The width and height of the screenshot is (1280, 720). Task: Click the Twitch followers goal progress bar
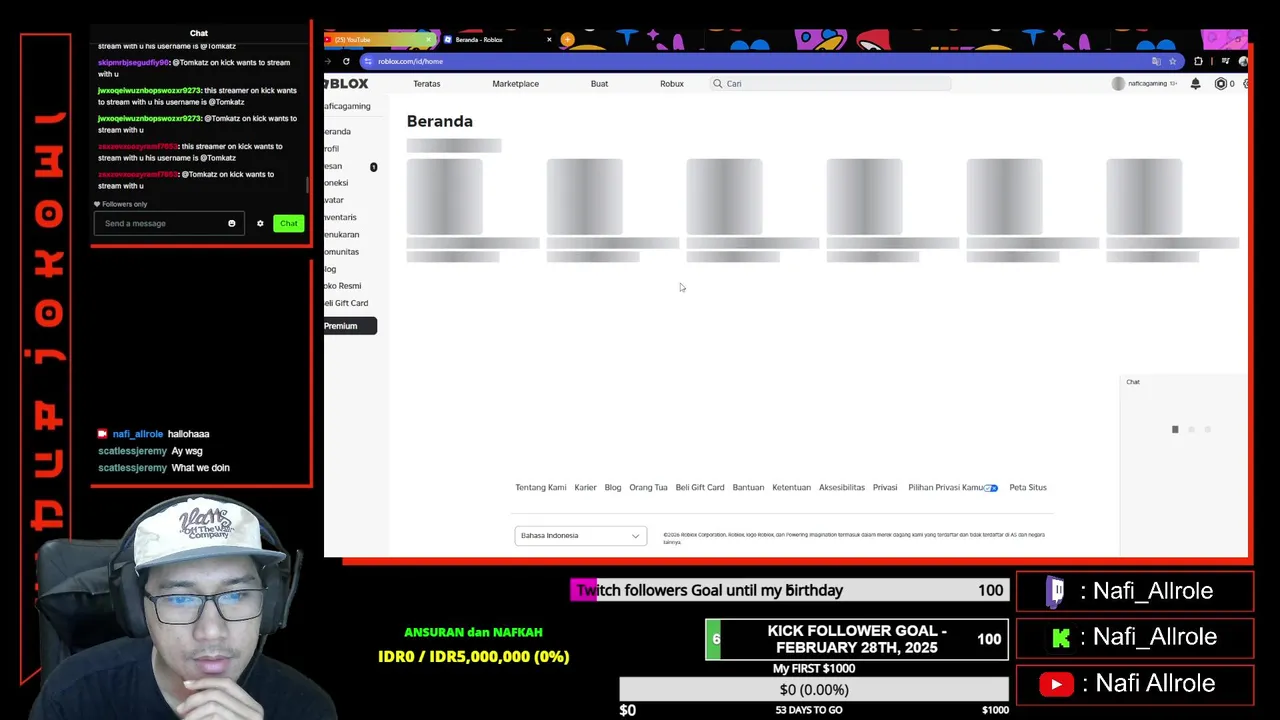789,591
